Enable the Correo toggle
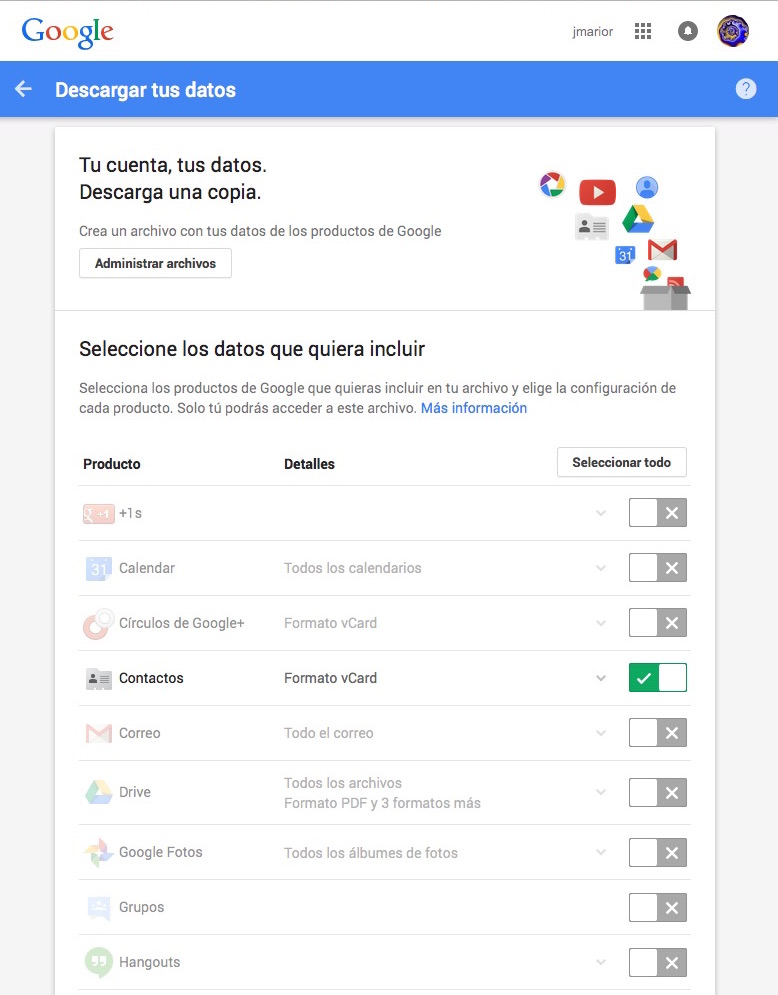 point(657,733)
